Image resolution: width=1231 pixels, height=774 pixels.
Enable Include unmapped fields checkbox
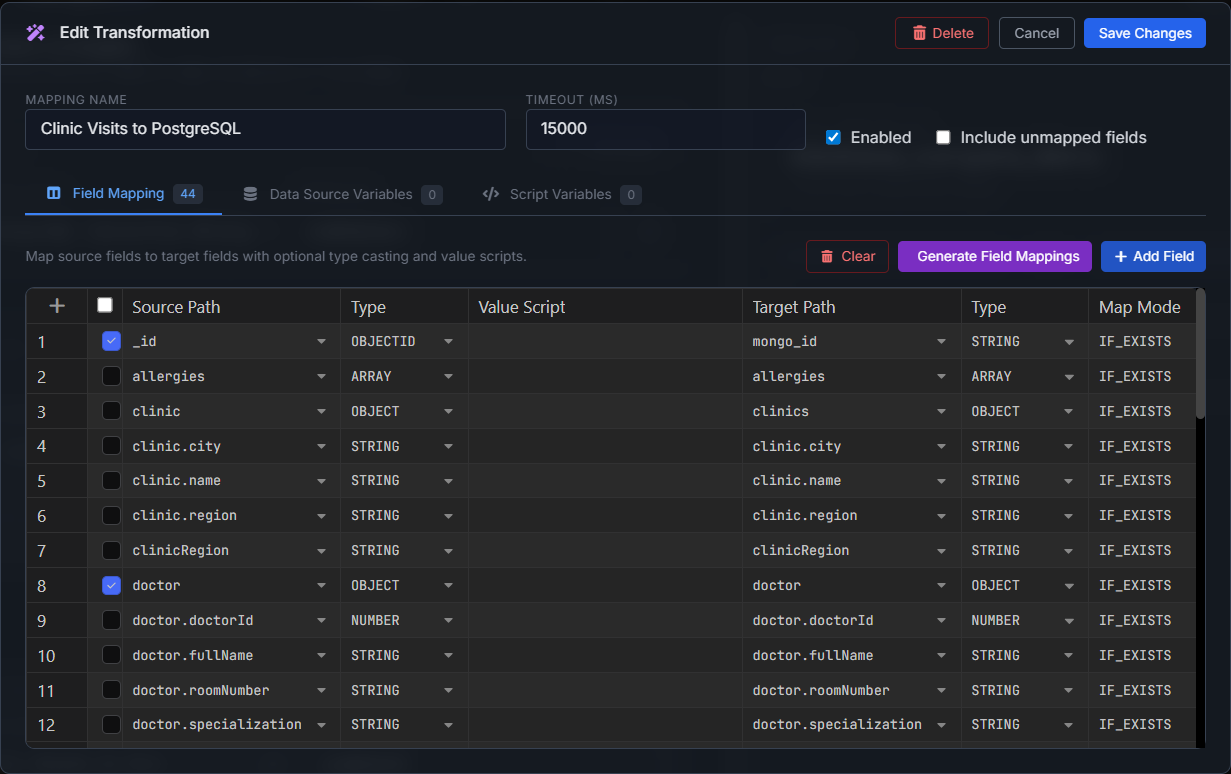[x=943, y=137]
